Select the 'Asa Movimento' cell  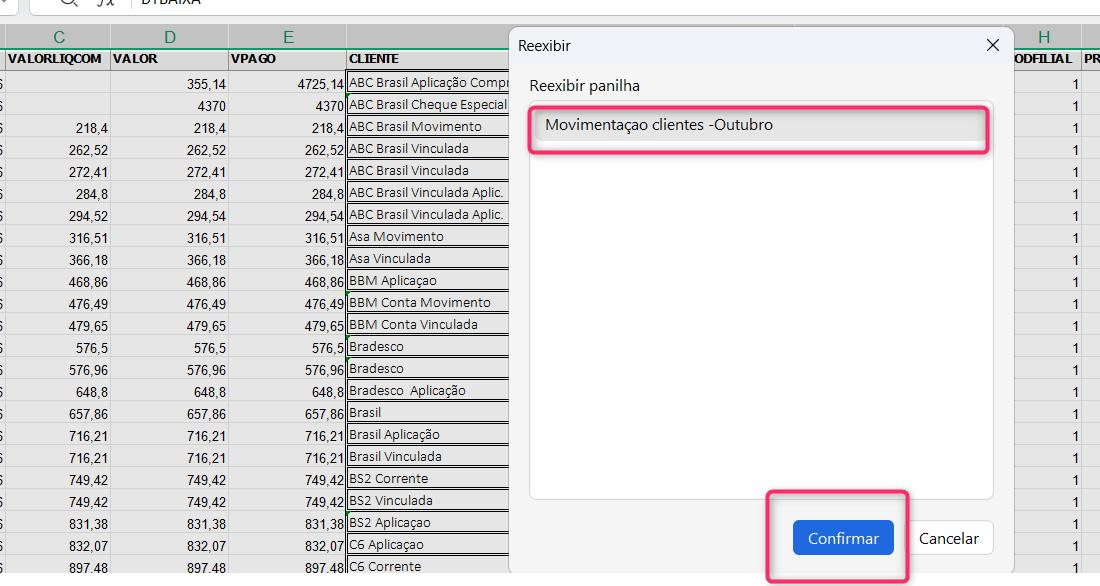click(x=428, y=237)
